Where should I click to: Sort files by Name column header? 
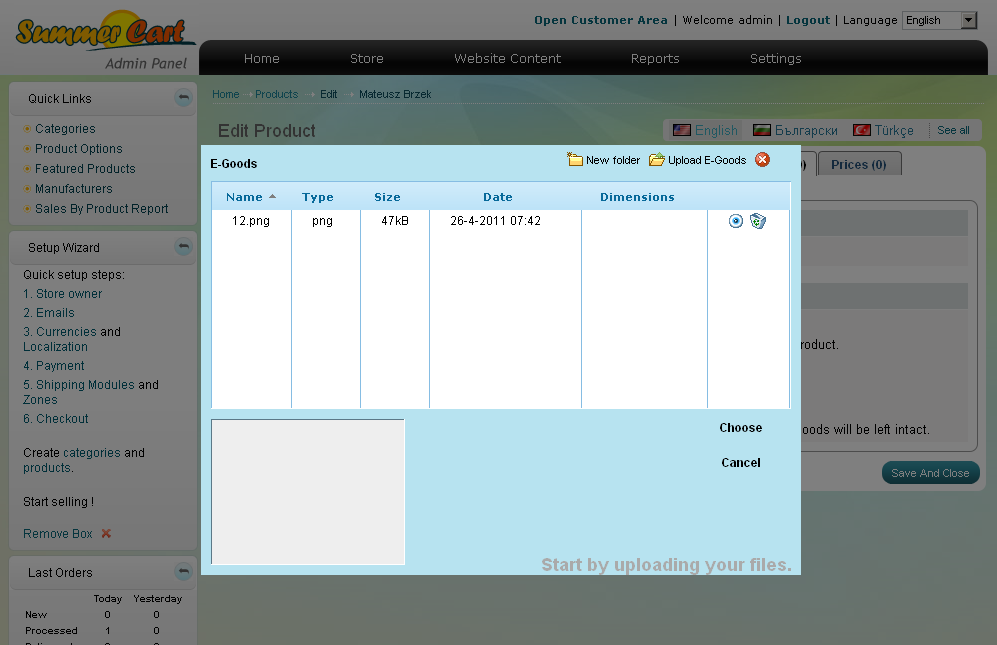point(244,197)
